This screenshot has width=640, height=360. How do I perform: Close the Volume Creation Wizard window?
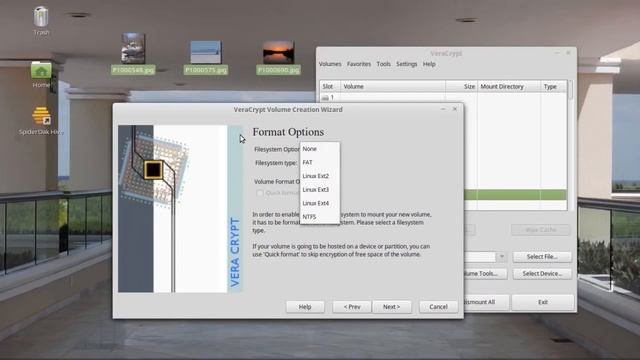pyautogui.click(x=455, y=109)
